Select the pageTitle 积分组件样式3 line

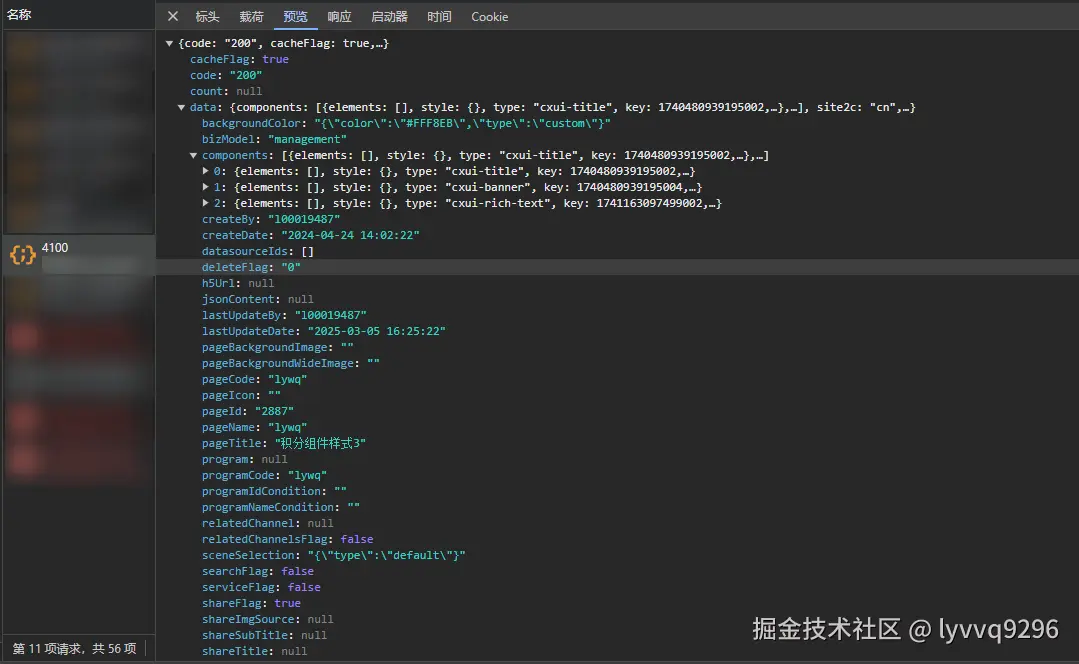[284, 443]
